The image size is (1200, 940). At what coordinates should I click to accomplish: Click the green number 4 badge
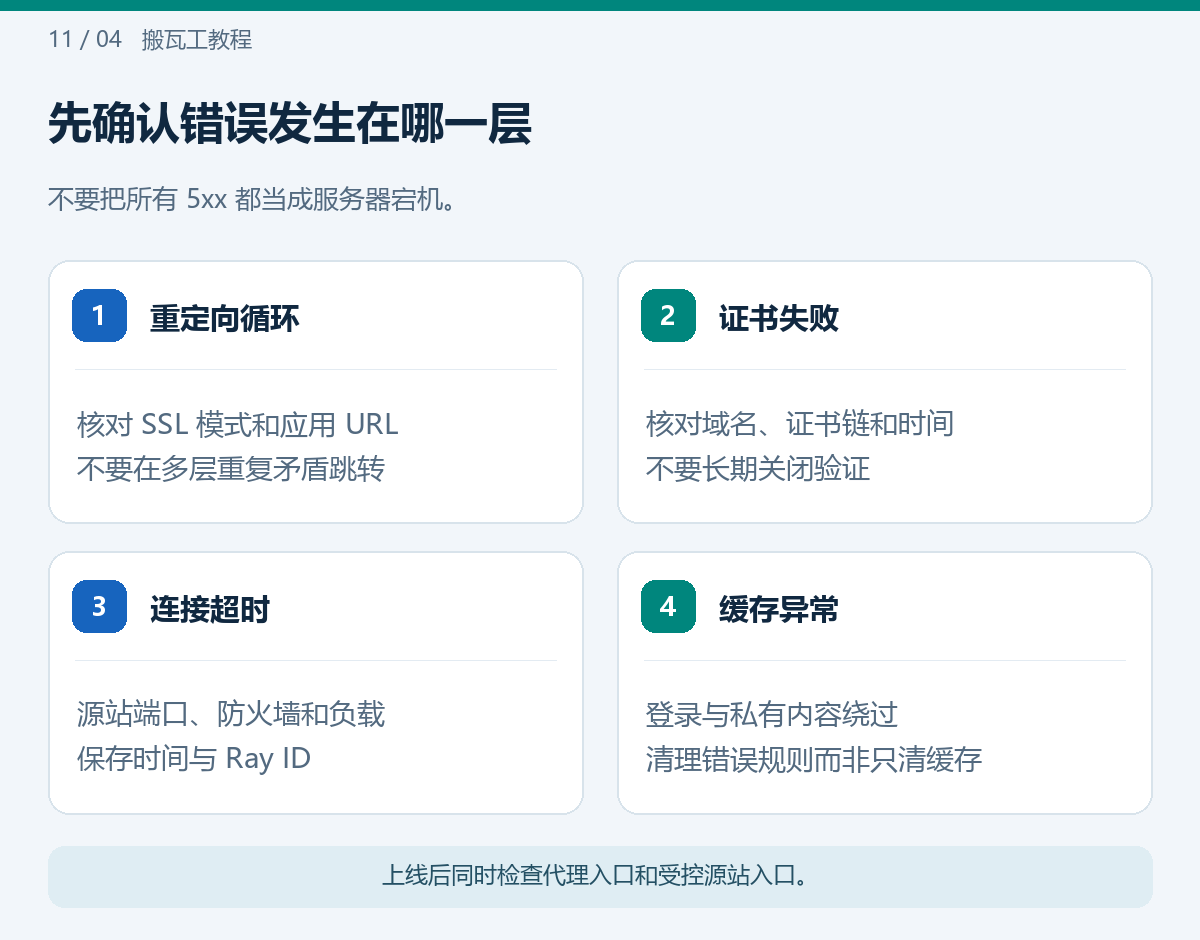point(668,606)
